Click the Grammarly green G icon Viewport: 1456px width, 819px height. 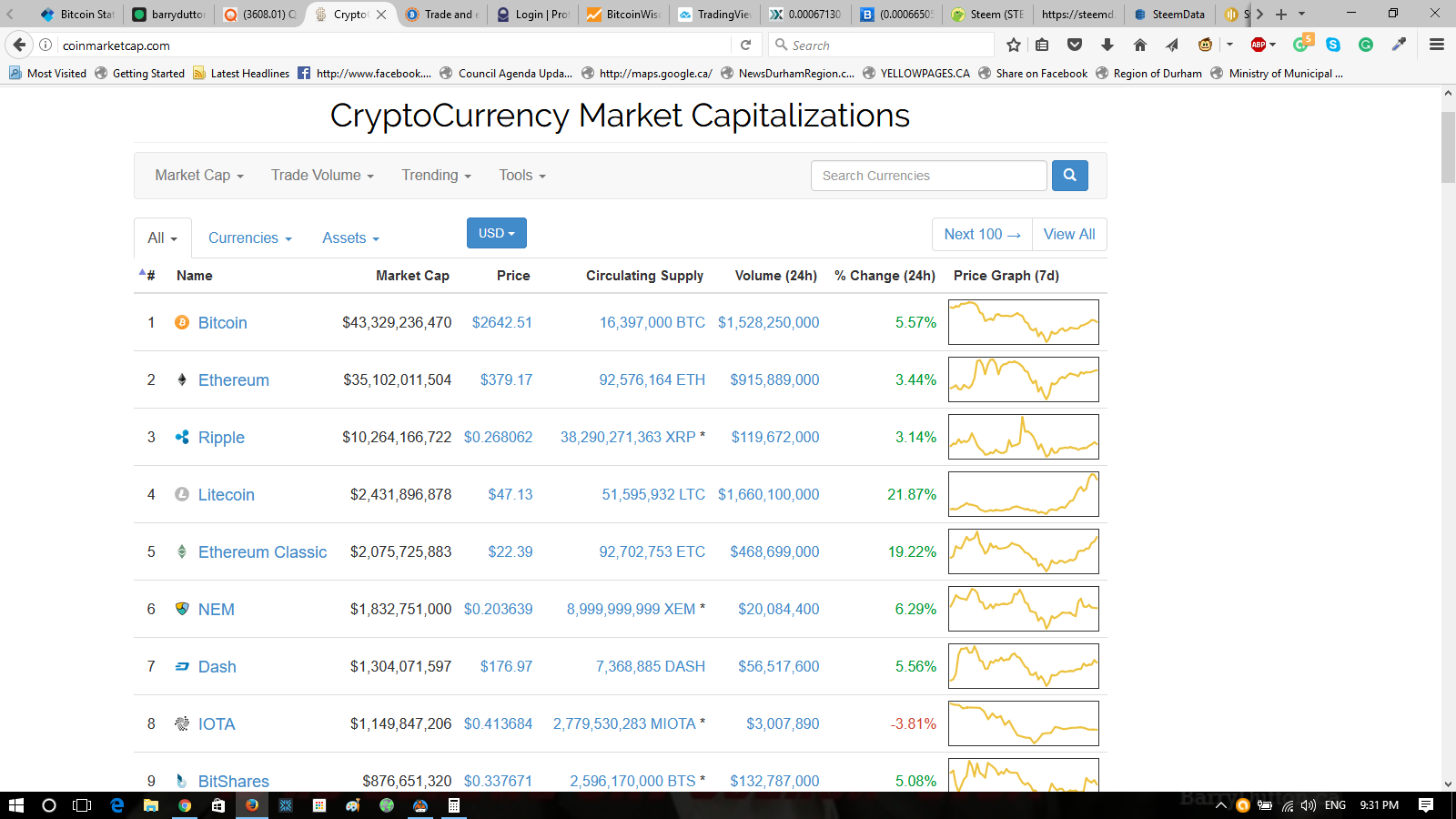coord(1366,45)
